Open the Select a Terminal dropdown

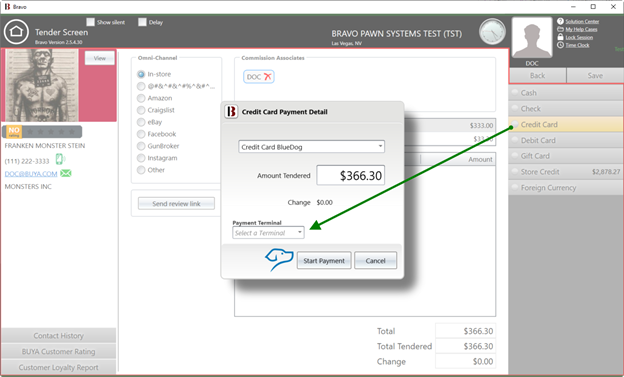tap(268, 232)
